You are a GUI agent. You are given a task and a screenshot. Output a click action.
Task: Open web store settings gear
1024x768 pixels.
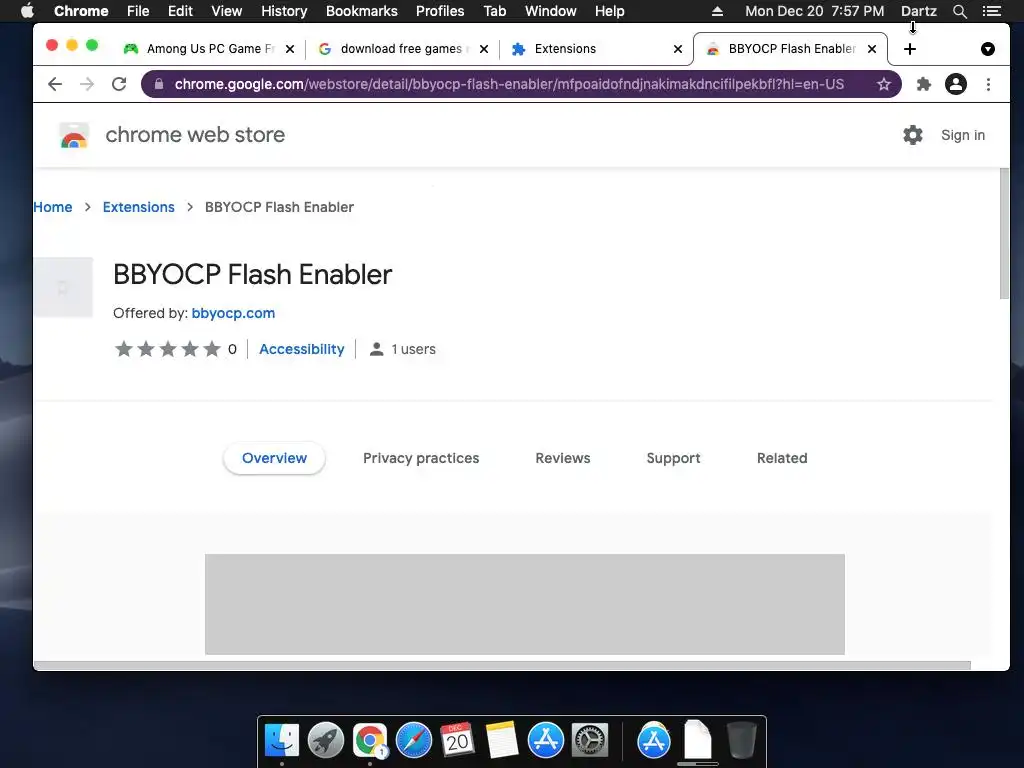click(x=912, y=135)
